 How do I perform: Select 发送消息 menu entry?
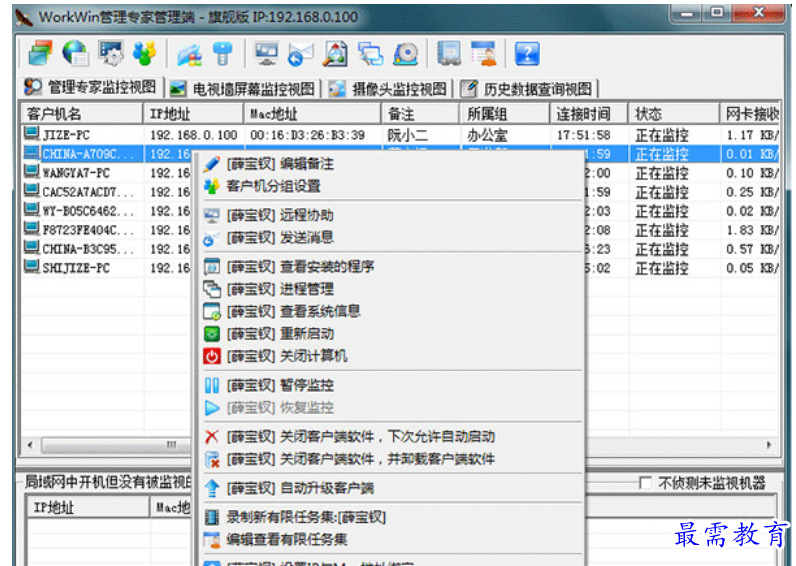pos(388,237)
